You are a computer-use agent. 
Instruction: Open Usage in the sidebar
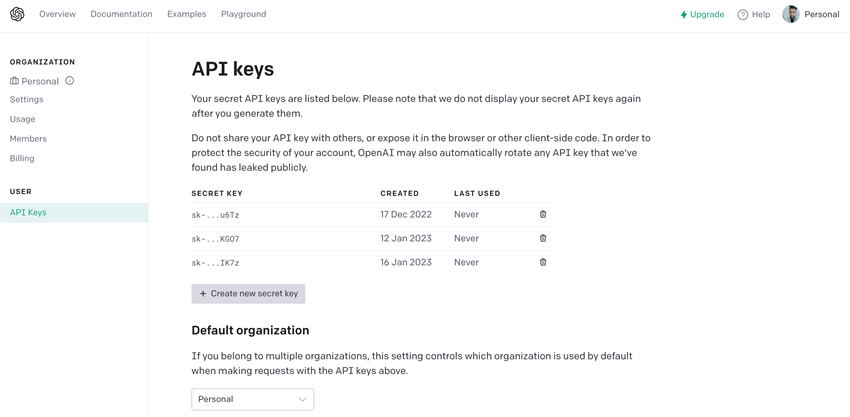click(x=22, y=119)
